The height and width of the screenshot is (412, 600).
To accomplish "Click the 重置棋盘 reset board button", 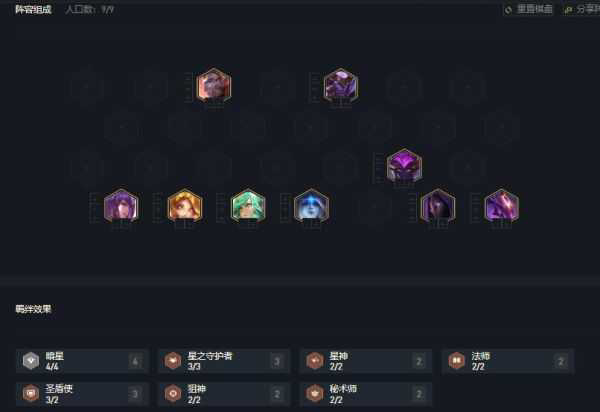I will (x=529, y=10).
